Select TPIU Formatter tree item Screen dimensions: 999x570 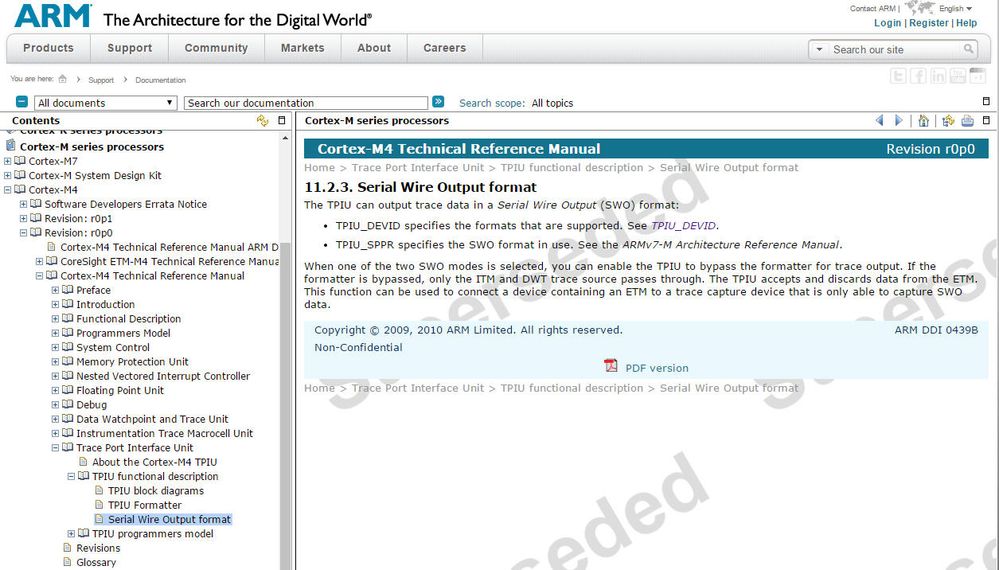point(145,505)
